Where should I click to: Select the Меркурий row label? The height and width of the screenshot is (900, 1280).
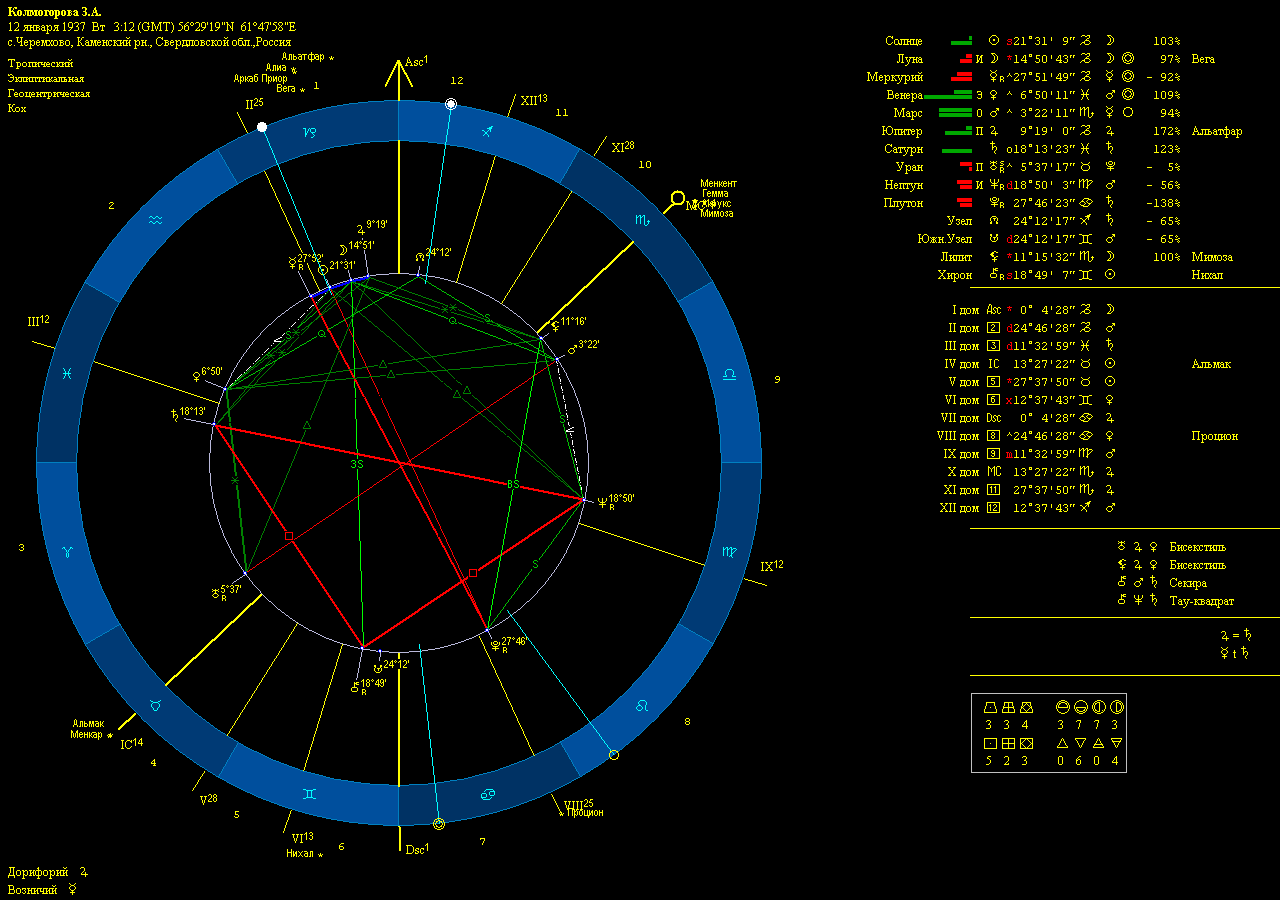(896, 77)
